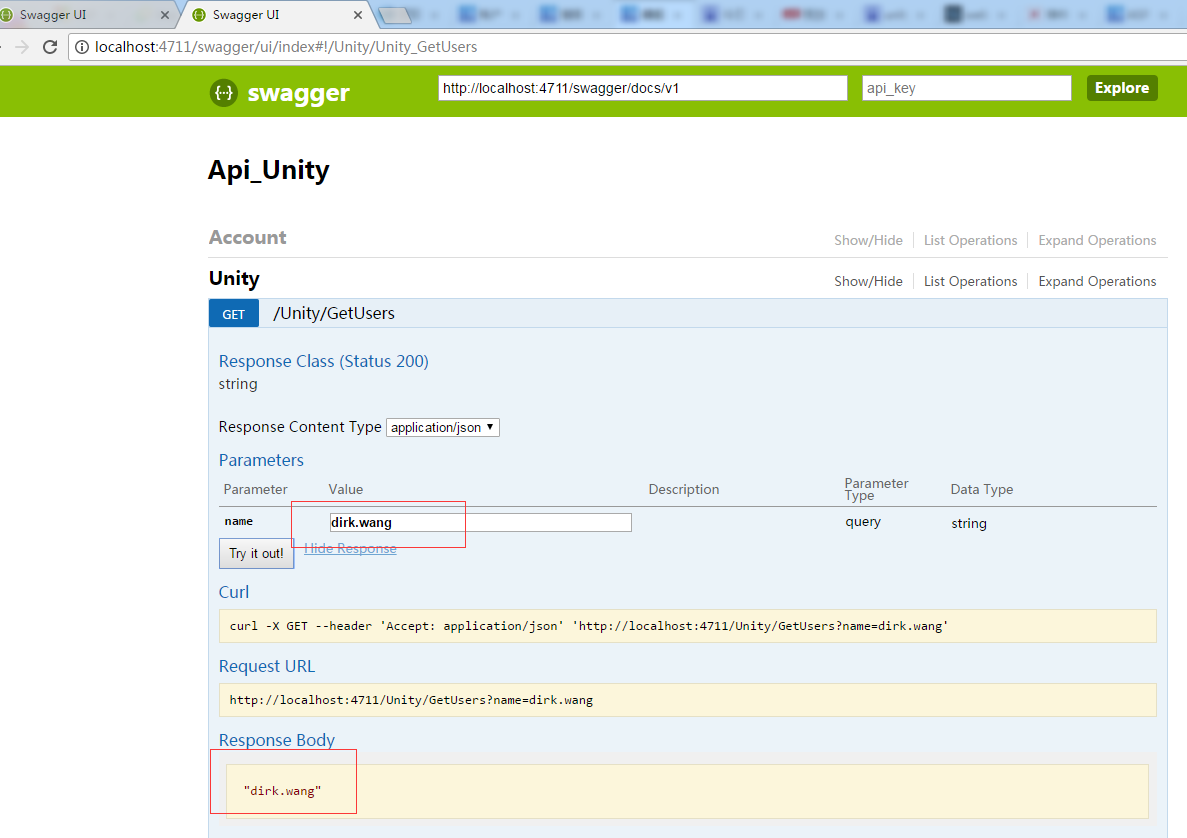The image size is (1187, 838).
Task: Open Response Content Type dropdown
Action: click(x=443, y=427)
